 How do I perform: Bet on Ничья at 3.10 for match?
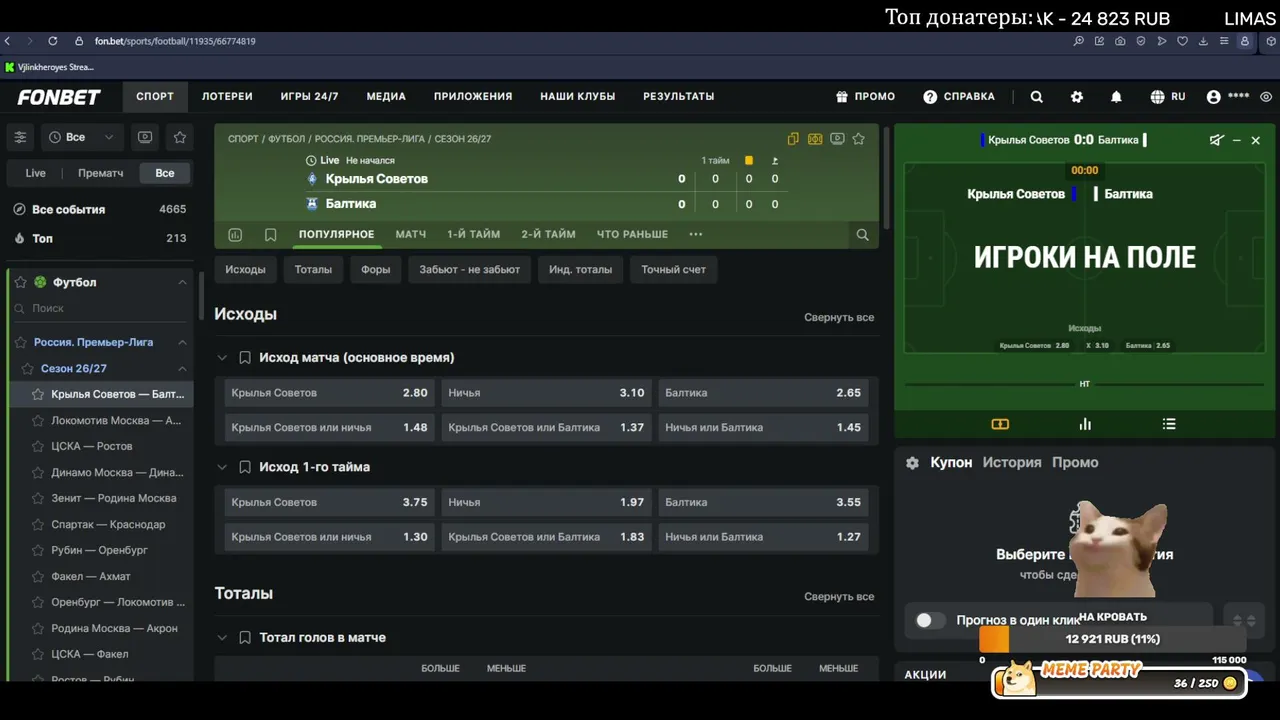pyautogui.click(x=546, y=393)
